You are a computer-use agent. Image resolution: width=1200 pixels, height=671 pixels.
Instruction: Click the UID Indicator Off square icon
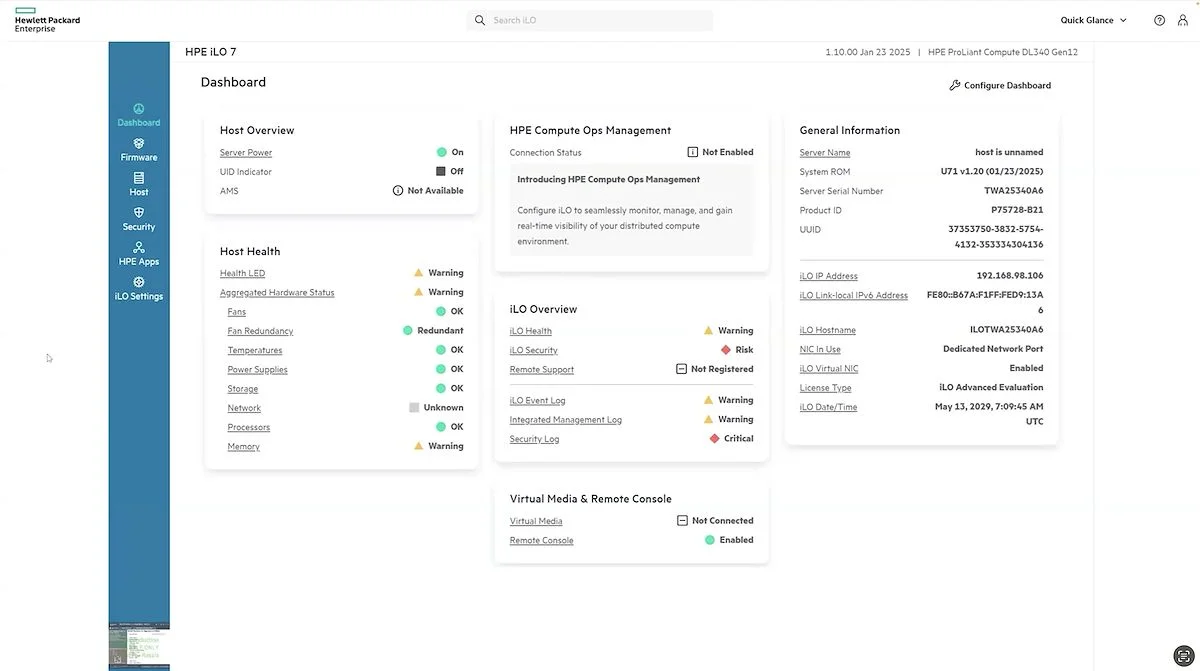441,171
